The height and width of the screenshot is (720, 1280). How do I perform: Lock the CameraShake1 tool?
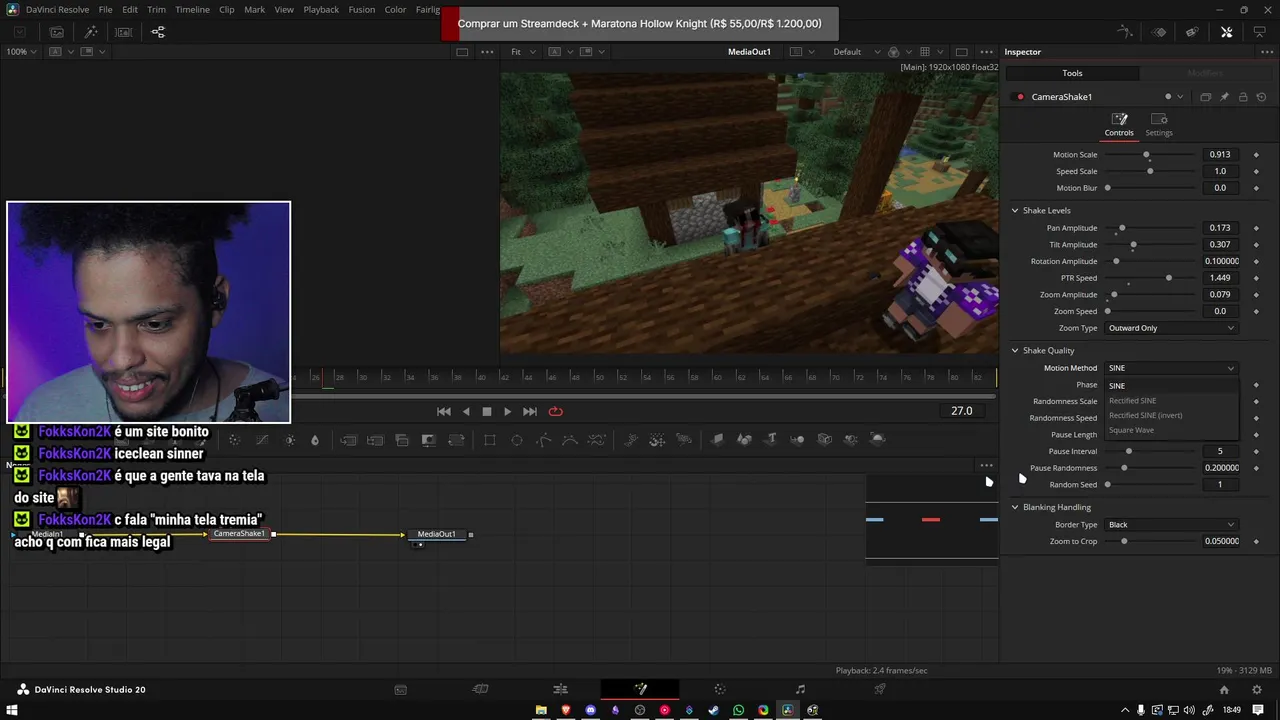click(1243, 97)
